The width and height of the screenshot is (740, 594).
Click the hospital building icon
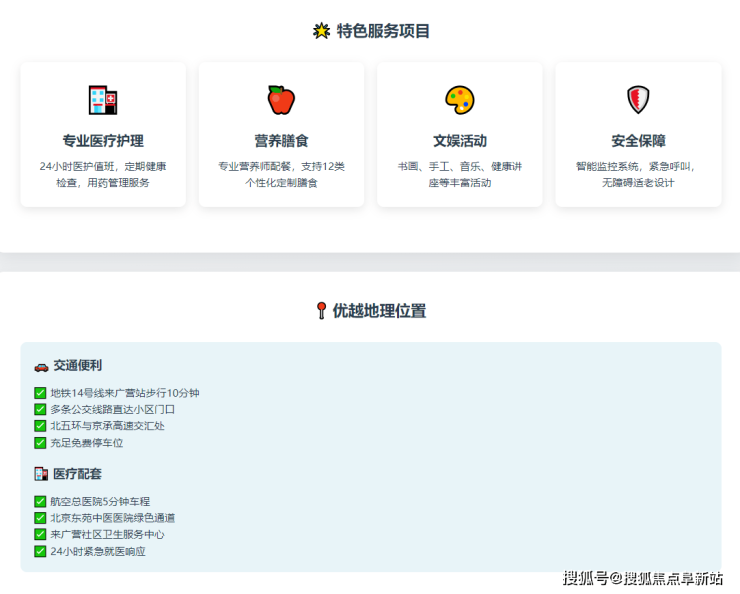point(103,100)
